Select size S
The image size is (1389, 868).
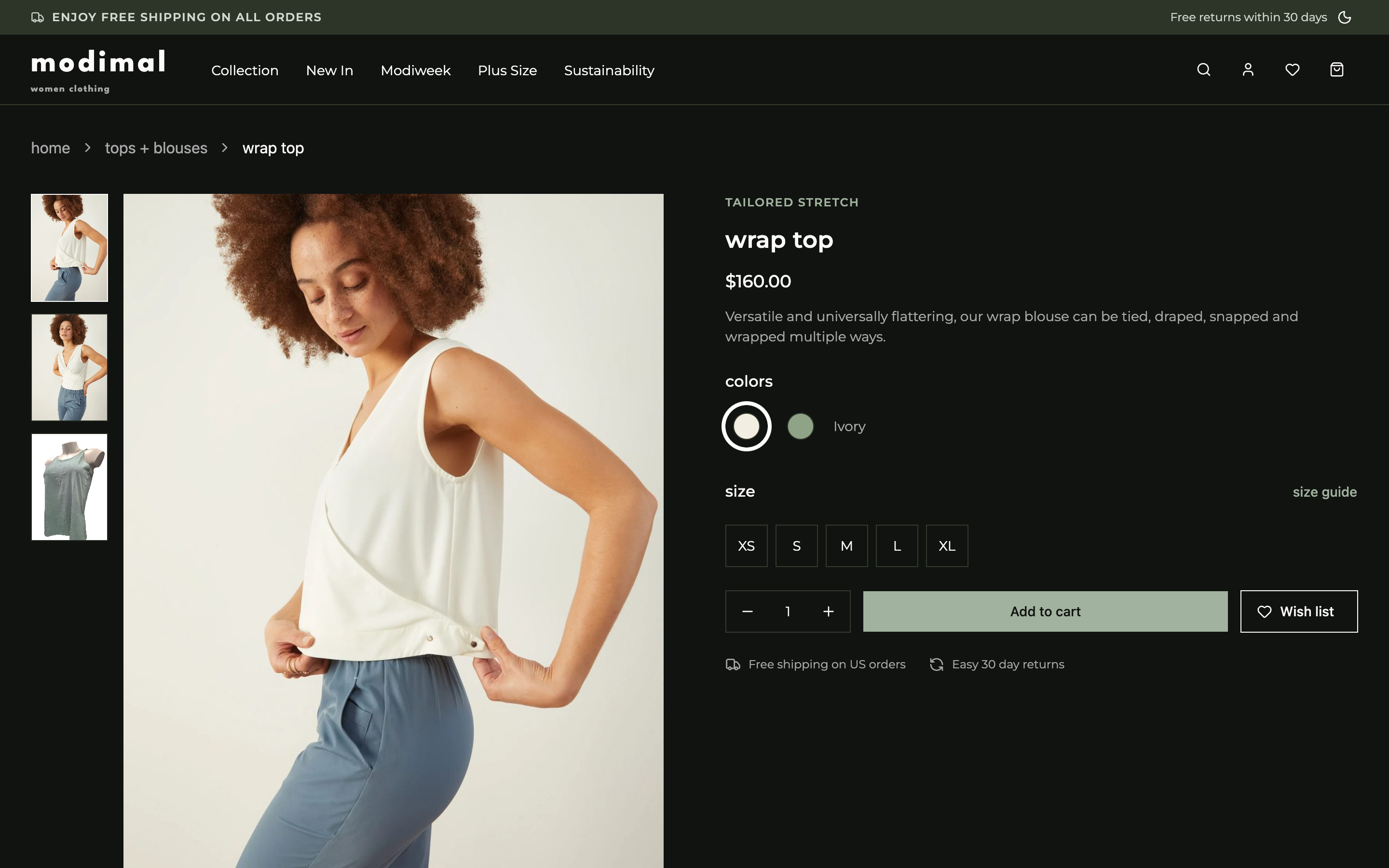click(797, 546)
